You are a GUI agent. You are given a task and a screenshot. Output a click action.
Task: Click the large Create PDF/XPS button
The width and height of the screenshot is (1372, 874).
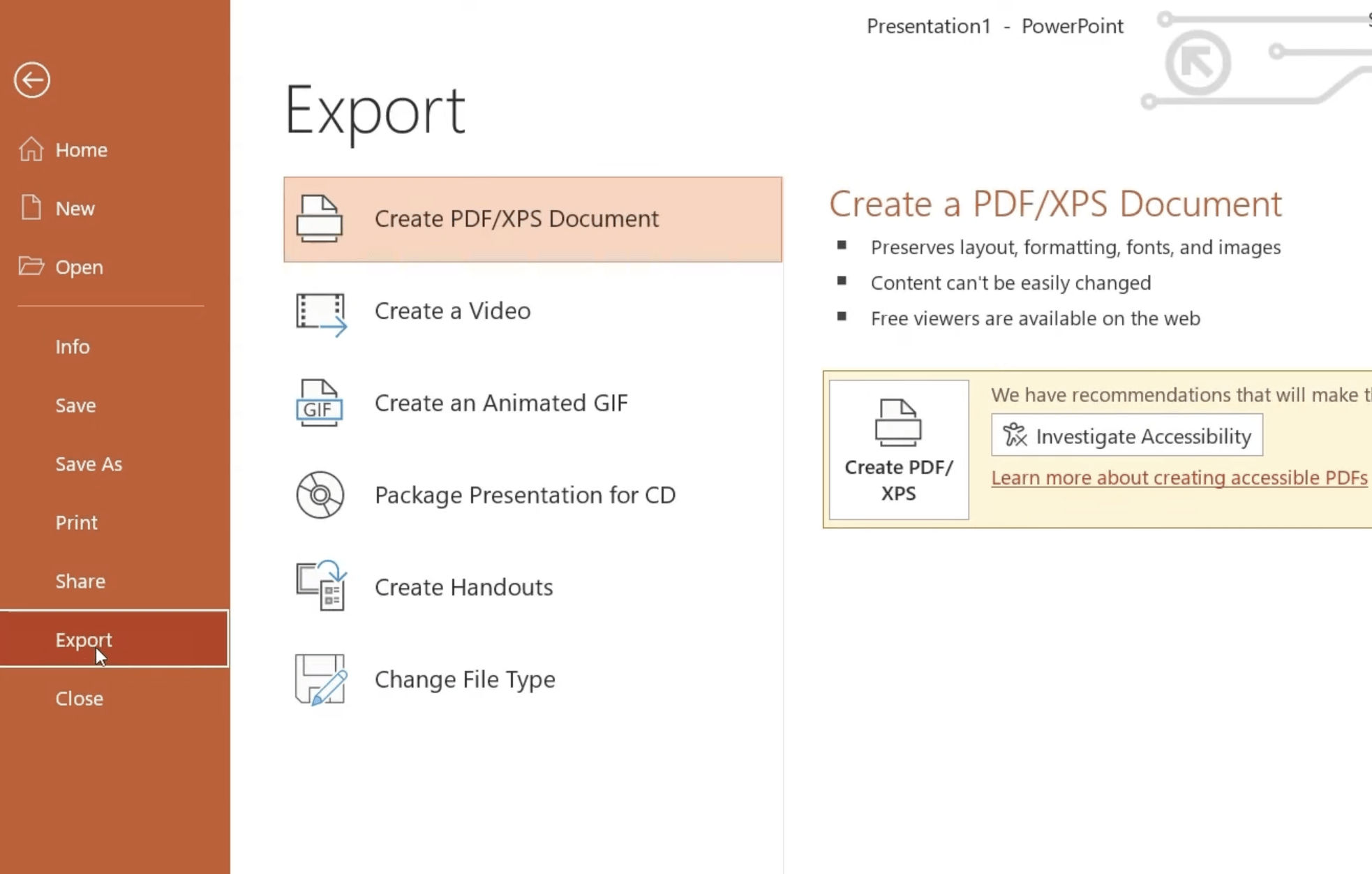click(899, 450)
